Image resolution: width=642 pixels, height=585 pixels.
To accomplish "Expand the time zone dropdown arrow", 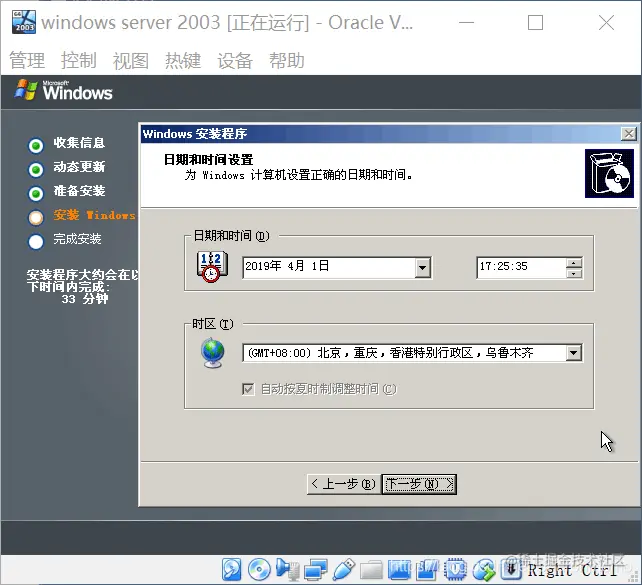I will coord(574,353).
